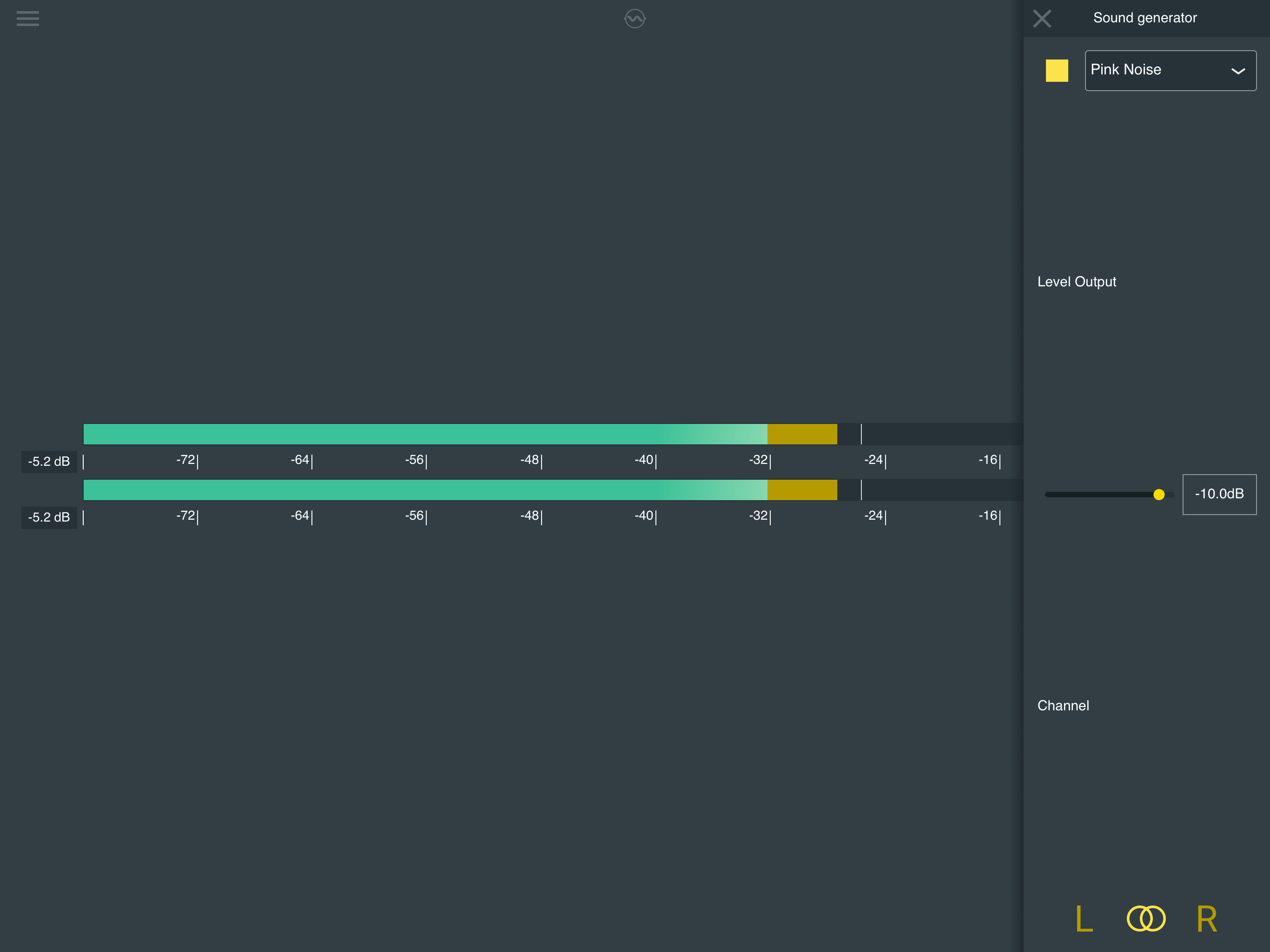Image resolution: width=1270 pixels, height=952 pixels.
Task: Click the yellow level output slider knob
Action: coord(1158,495)
